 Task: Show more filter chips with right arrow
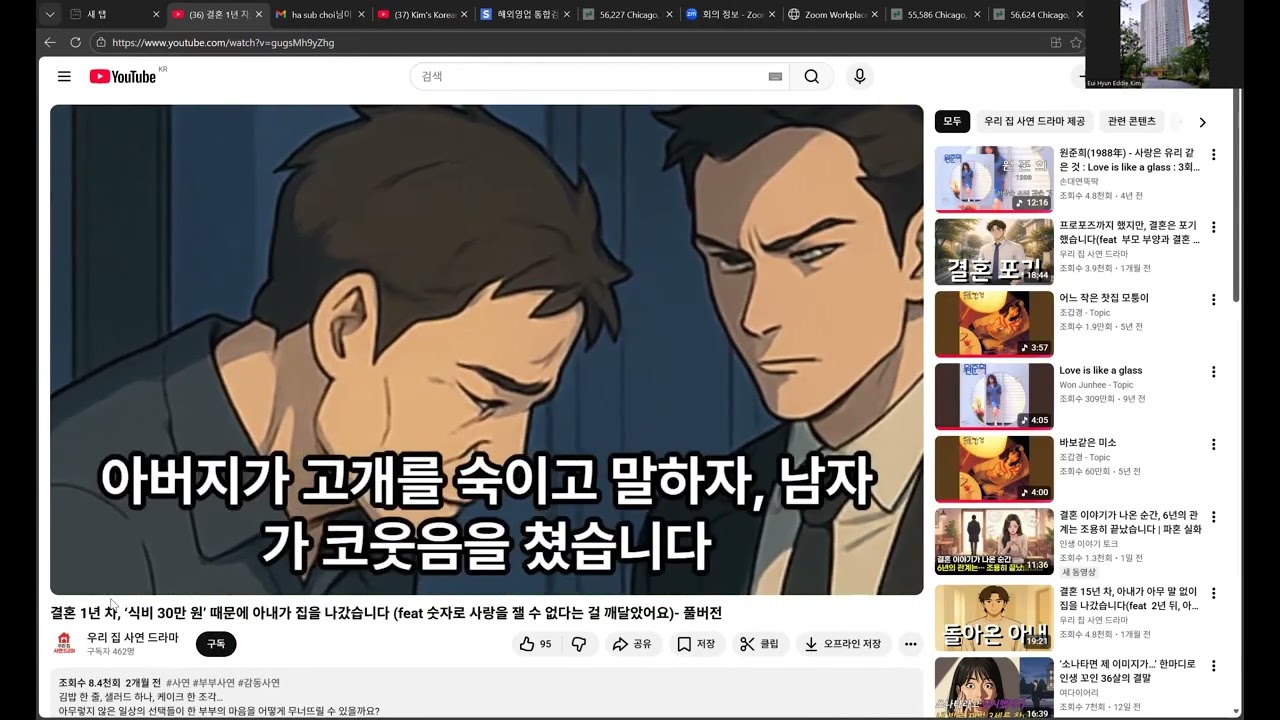pyautogui.click(x=1202, y=122)
